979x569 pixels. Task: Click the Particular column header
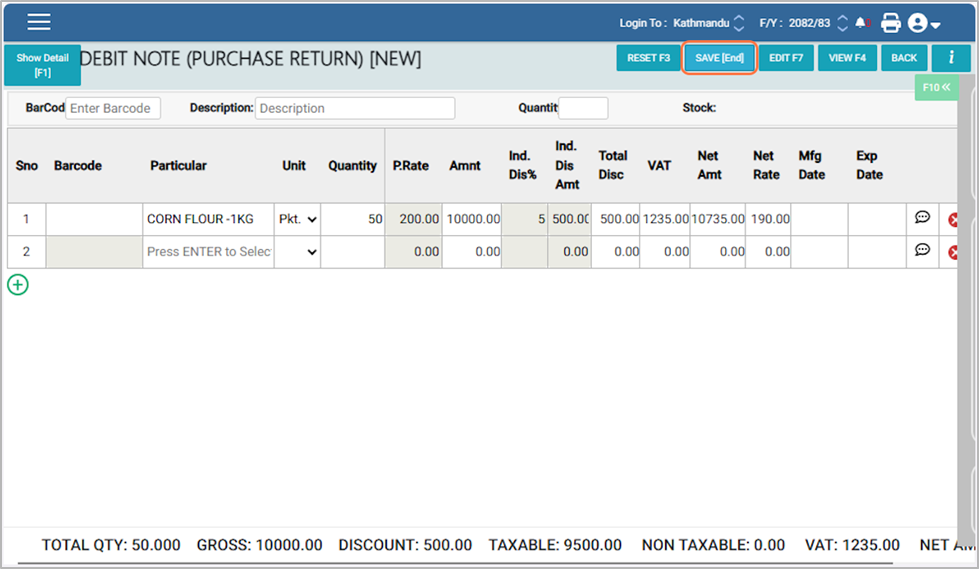178,166
